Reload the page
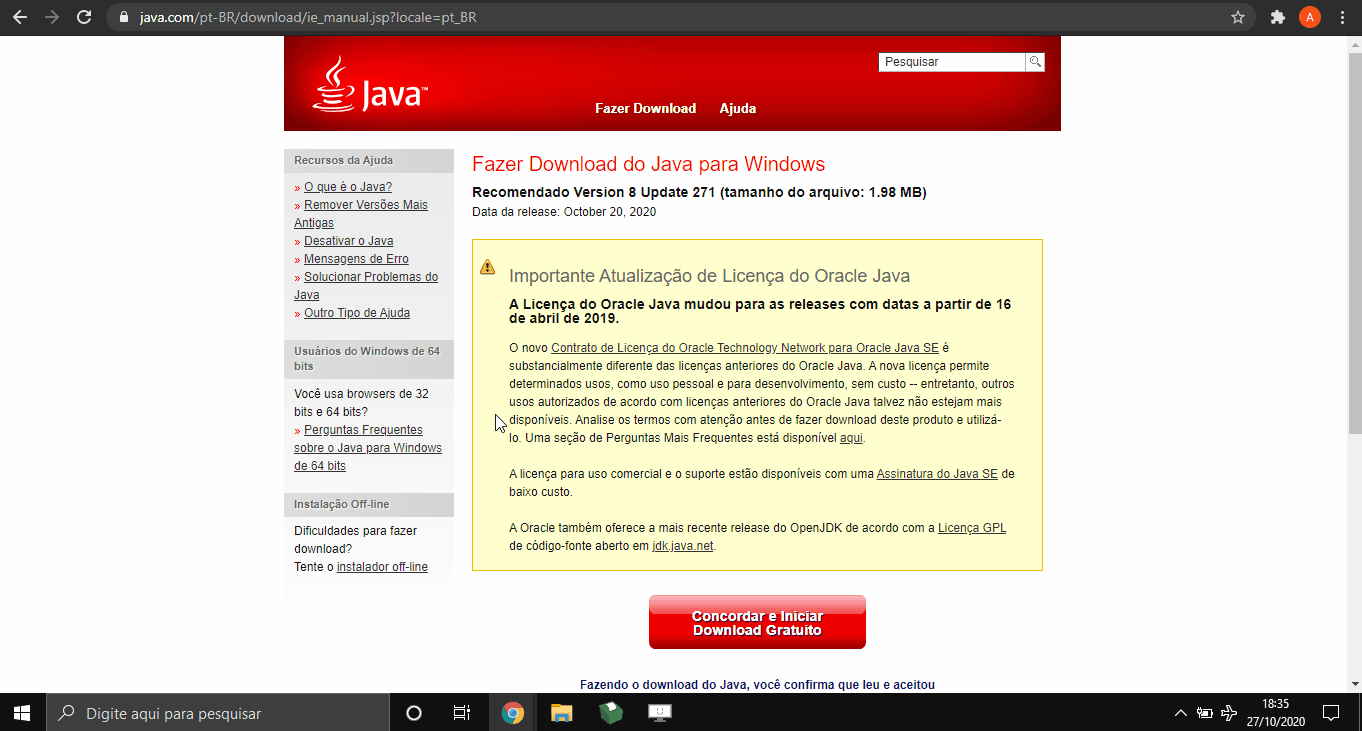The width and height of the screenshot is (1362, 731). (x=84, y=16)
